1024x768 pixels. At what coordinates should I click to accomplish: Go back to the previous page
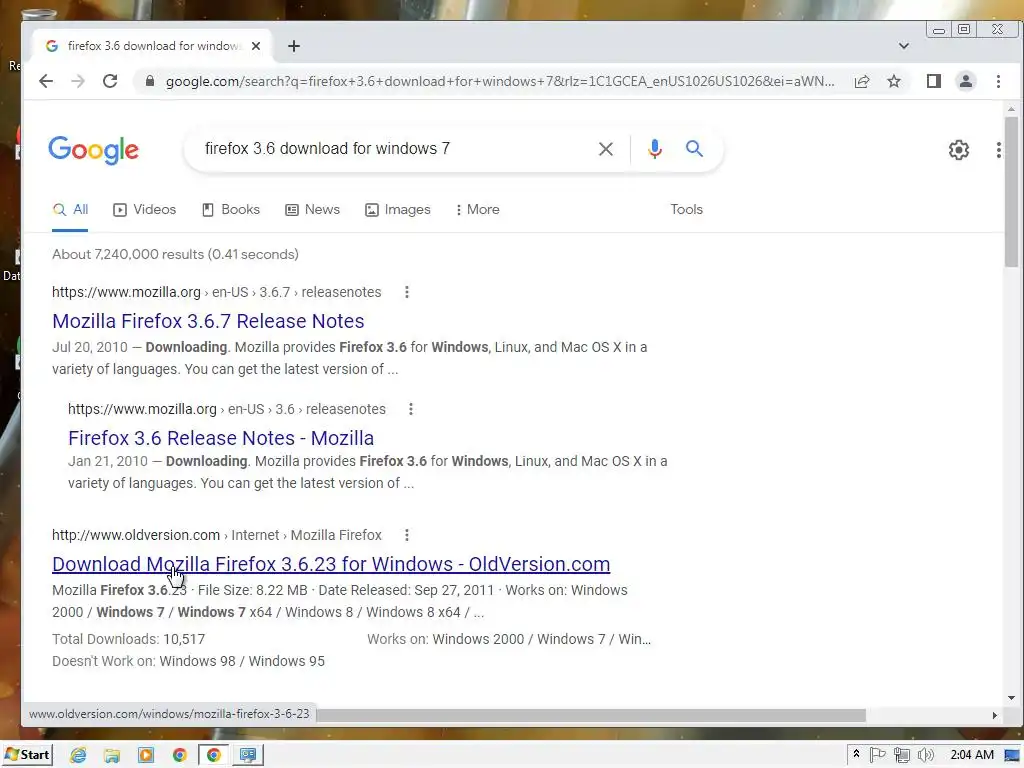pyautogui.click(x=46, y=81)
